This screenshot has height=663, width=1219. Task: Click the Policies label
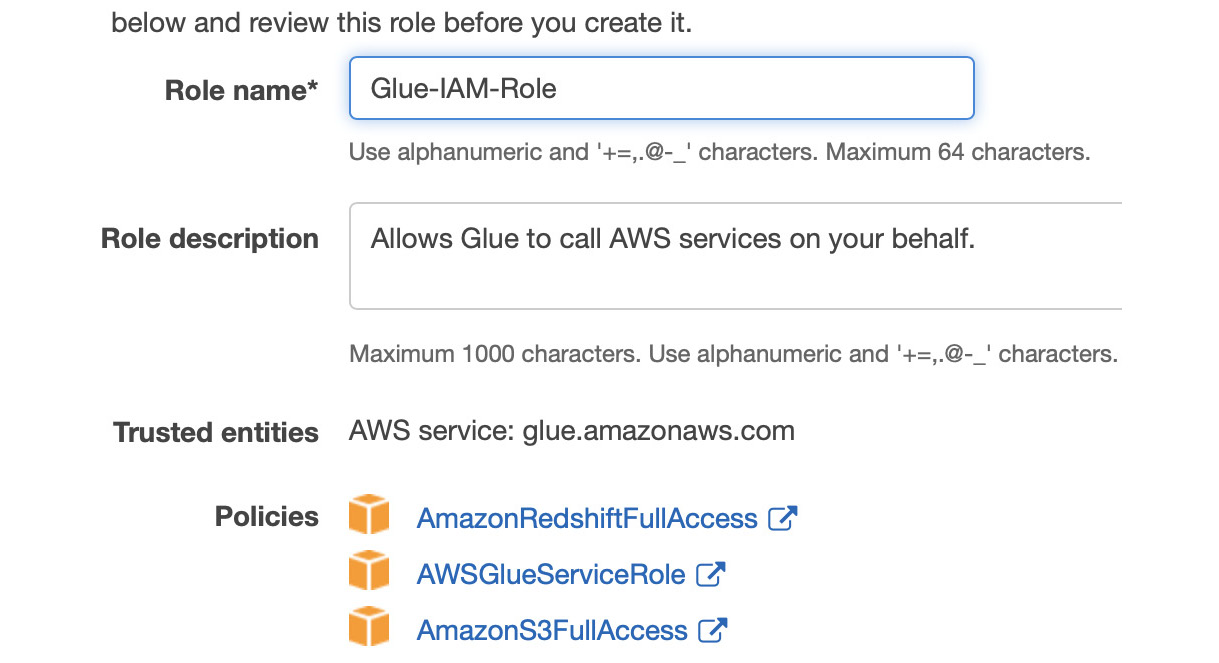click(267, 517)
